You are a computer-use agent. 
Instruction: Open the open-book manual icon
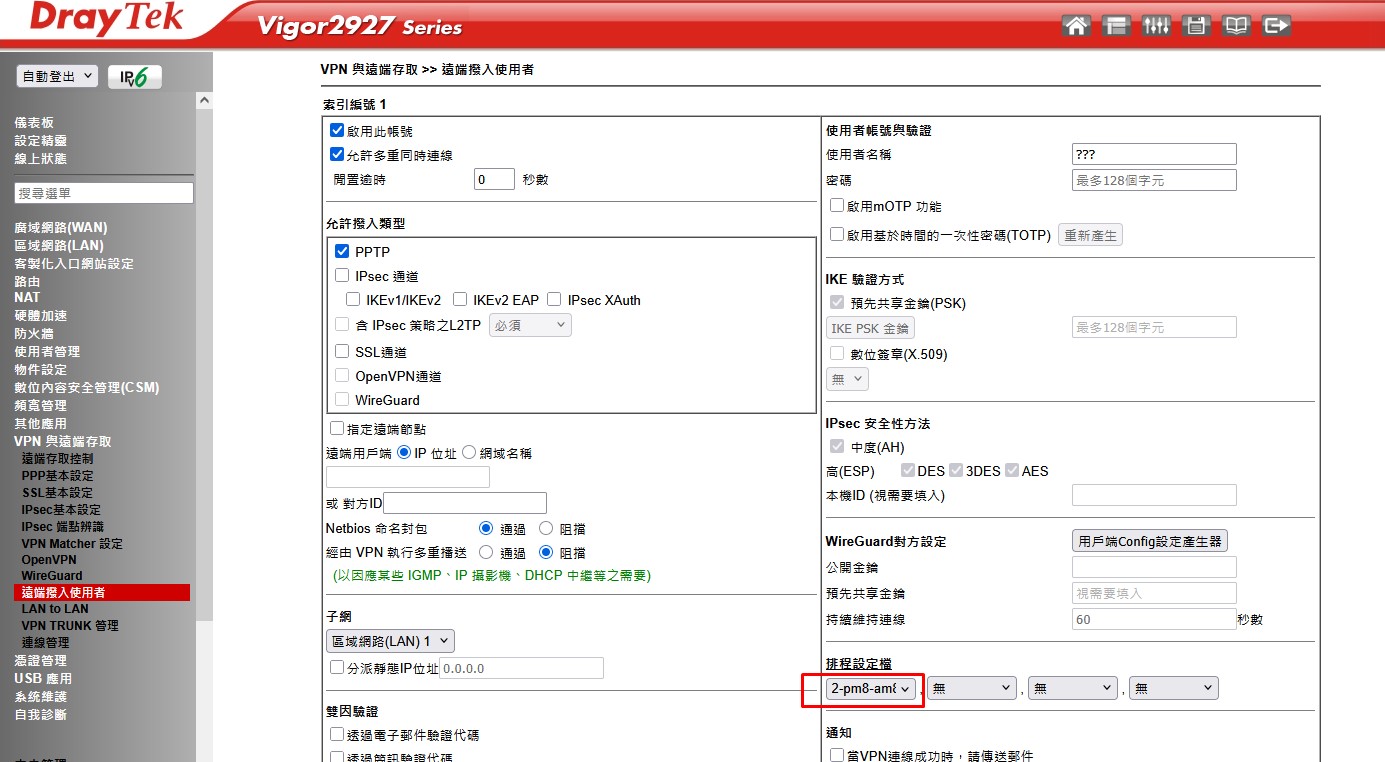(1236, 26)
